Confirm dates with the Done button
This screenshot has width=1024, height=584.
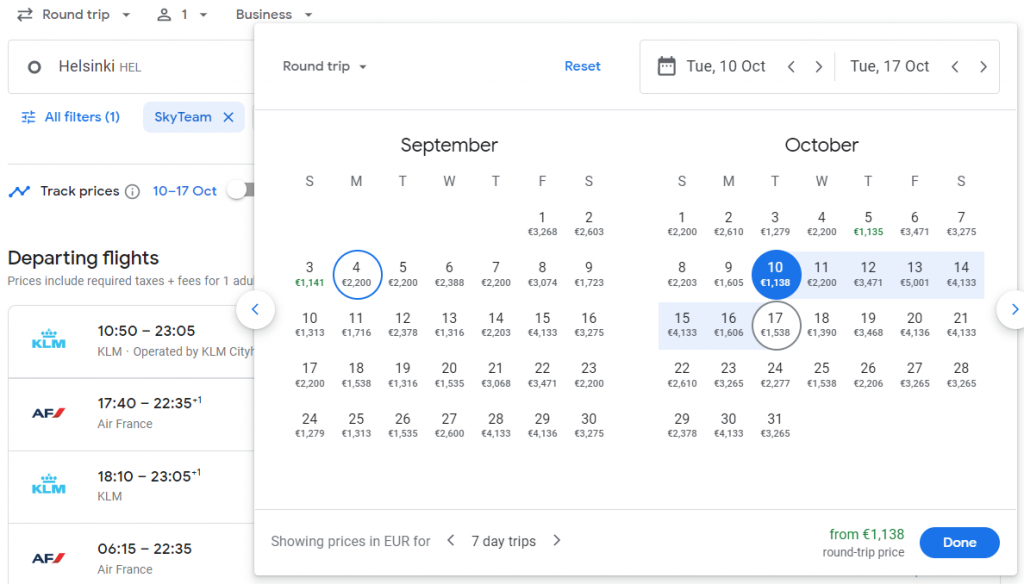pos(959,542)
